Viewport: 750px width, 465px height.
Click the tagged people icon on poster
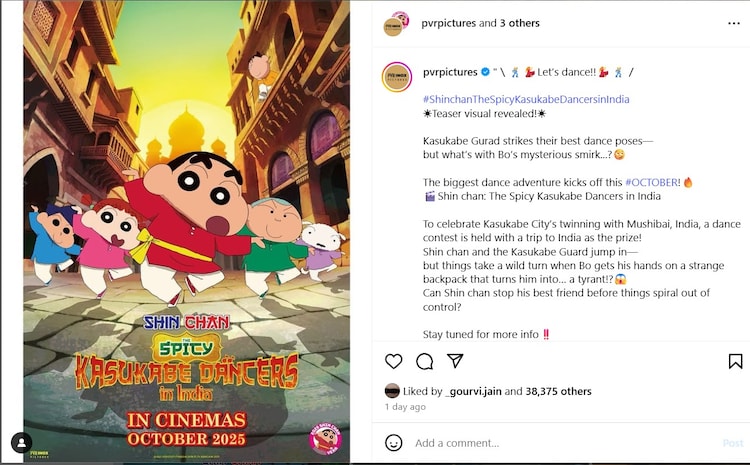pos(22,443)
